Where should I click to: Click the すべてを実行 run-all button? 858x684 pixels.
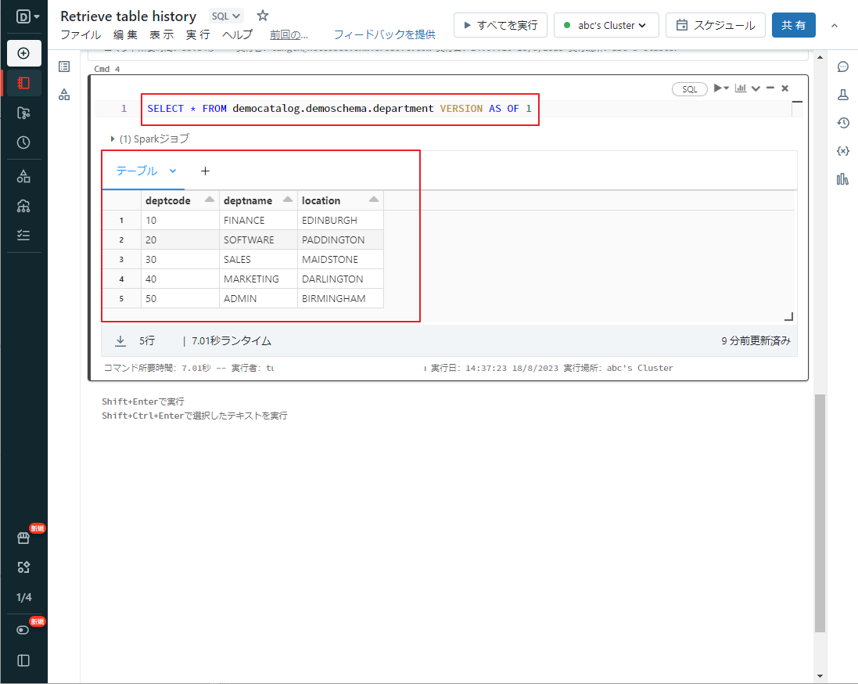(x=500, y=25)
